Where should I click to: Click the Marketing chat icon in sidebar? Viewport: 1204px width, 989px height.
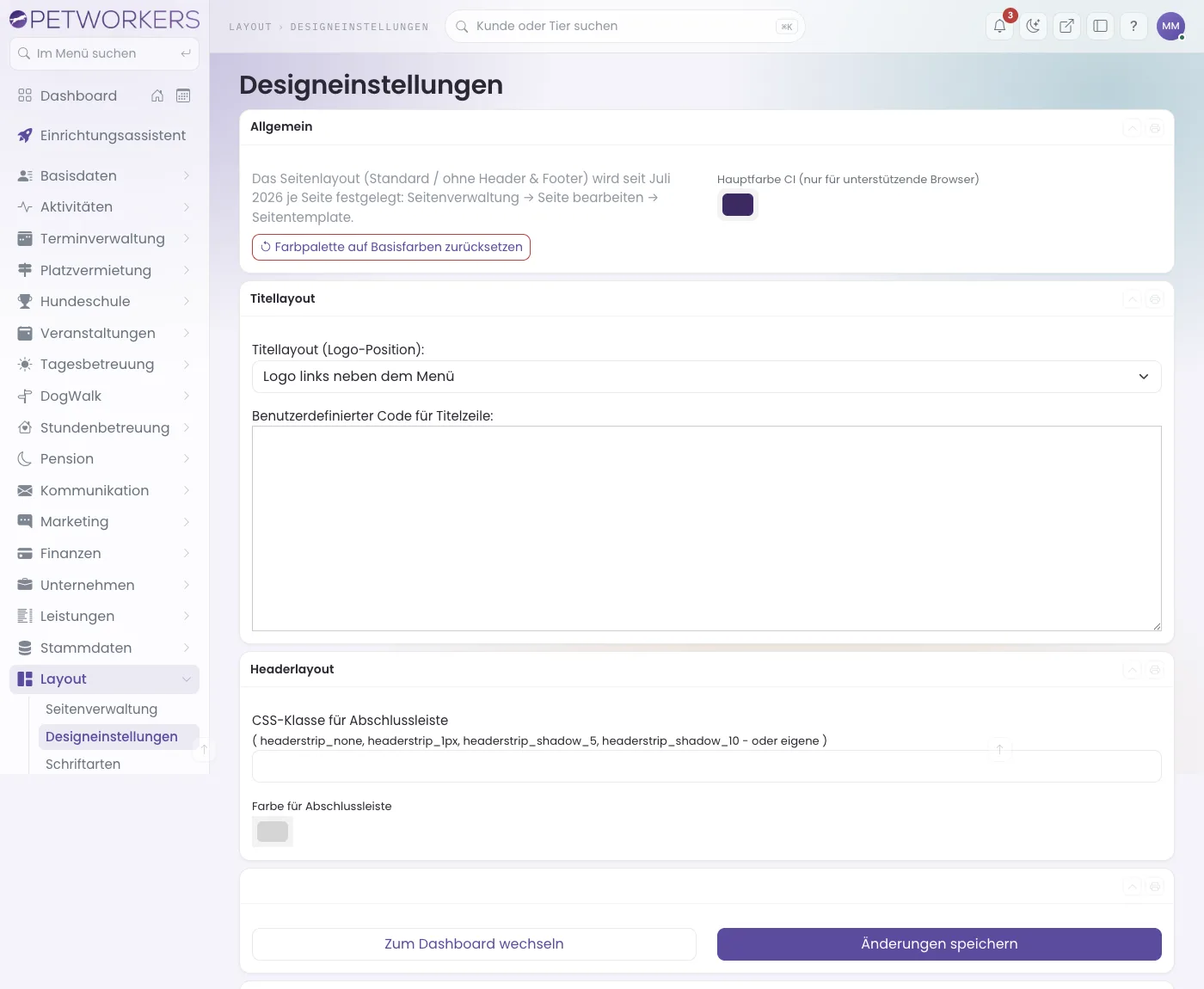click(x=25, y=521)
